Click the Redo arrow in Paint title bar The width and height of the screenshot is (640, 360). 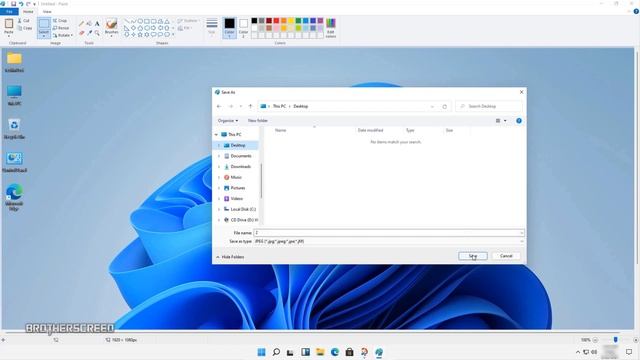tap(28, 4)
